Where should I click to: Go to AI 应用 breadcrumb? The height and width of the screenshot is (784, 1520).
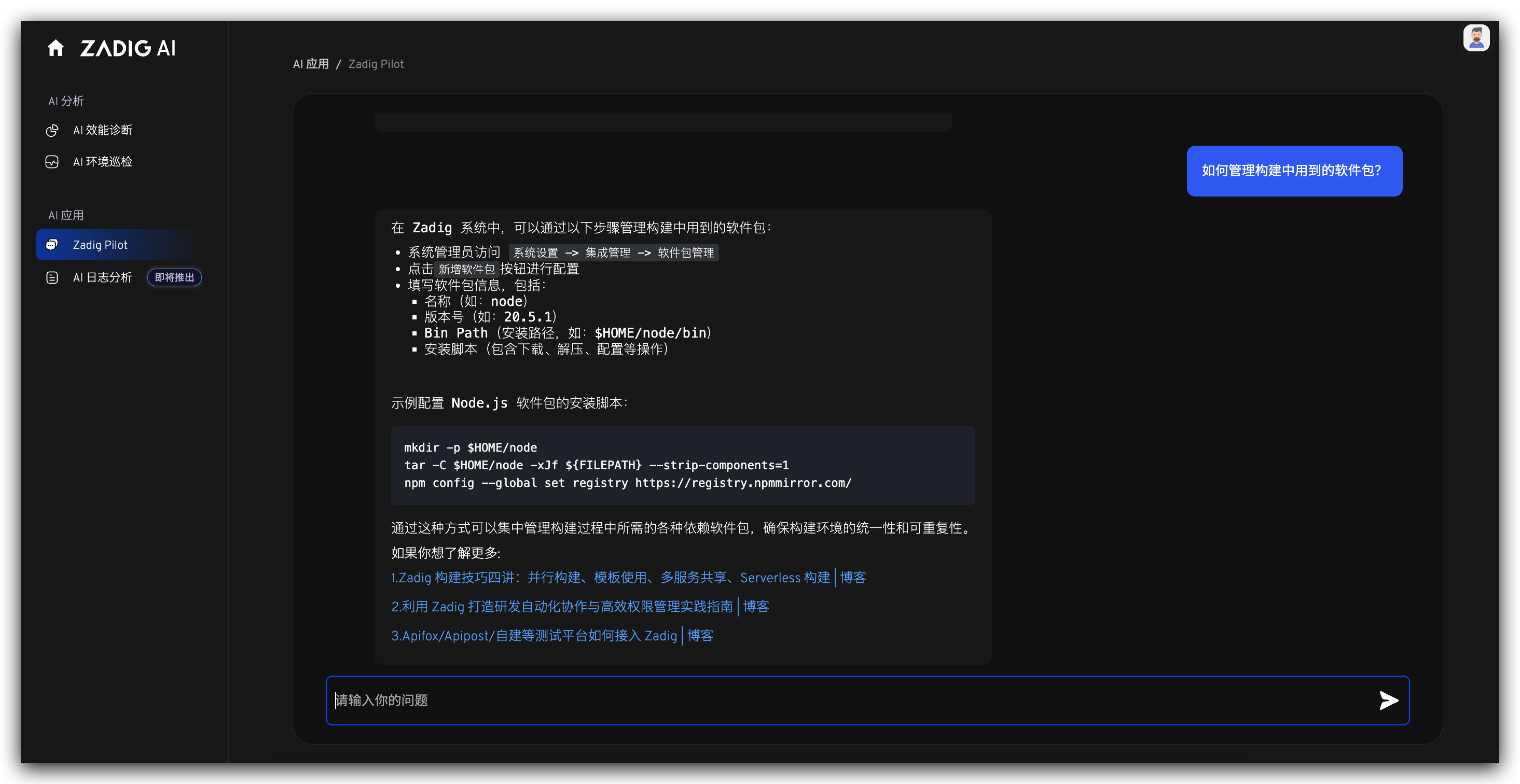311,64
